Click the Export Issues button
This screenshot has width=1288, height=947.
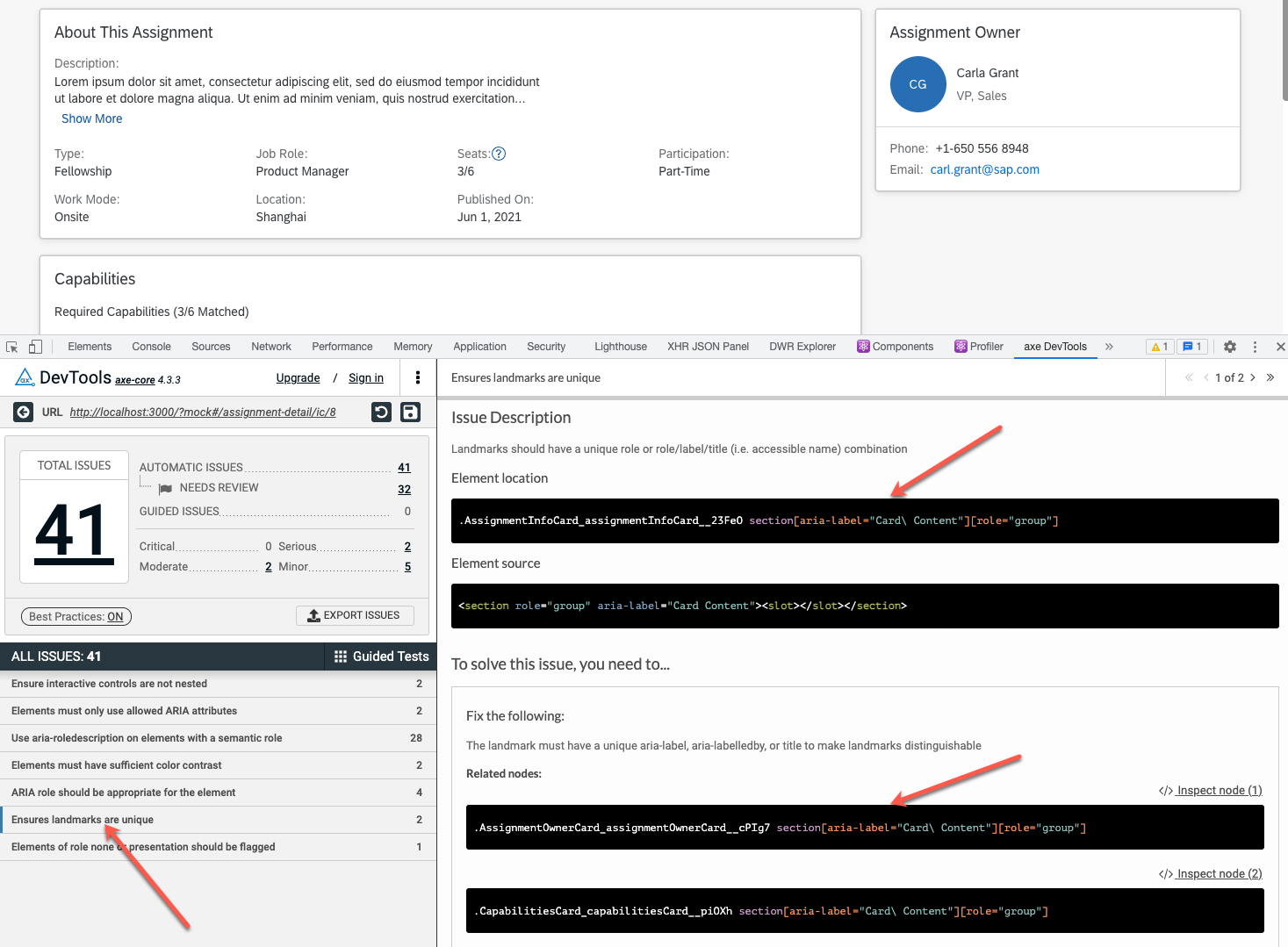click(355, 615)
